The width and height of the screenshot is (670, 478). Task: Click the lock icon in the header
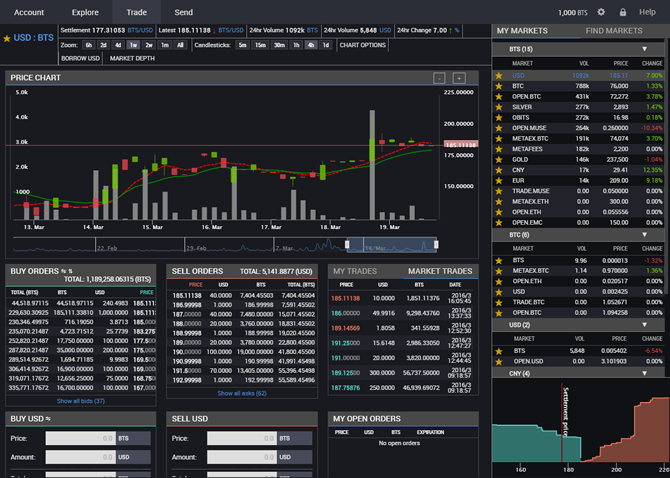coord(622,12)
